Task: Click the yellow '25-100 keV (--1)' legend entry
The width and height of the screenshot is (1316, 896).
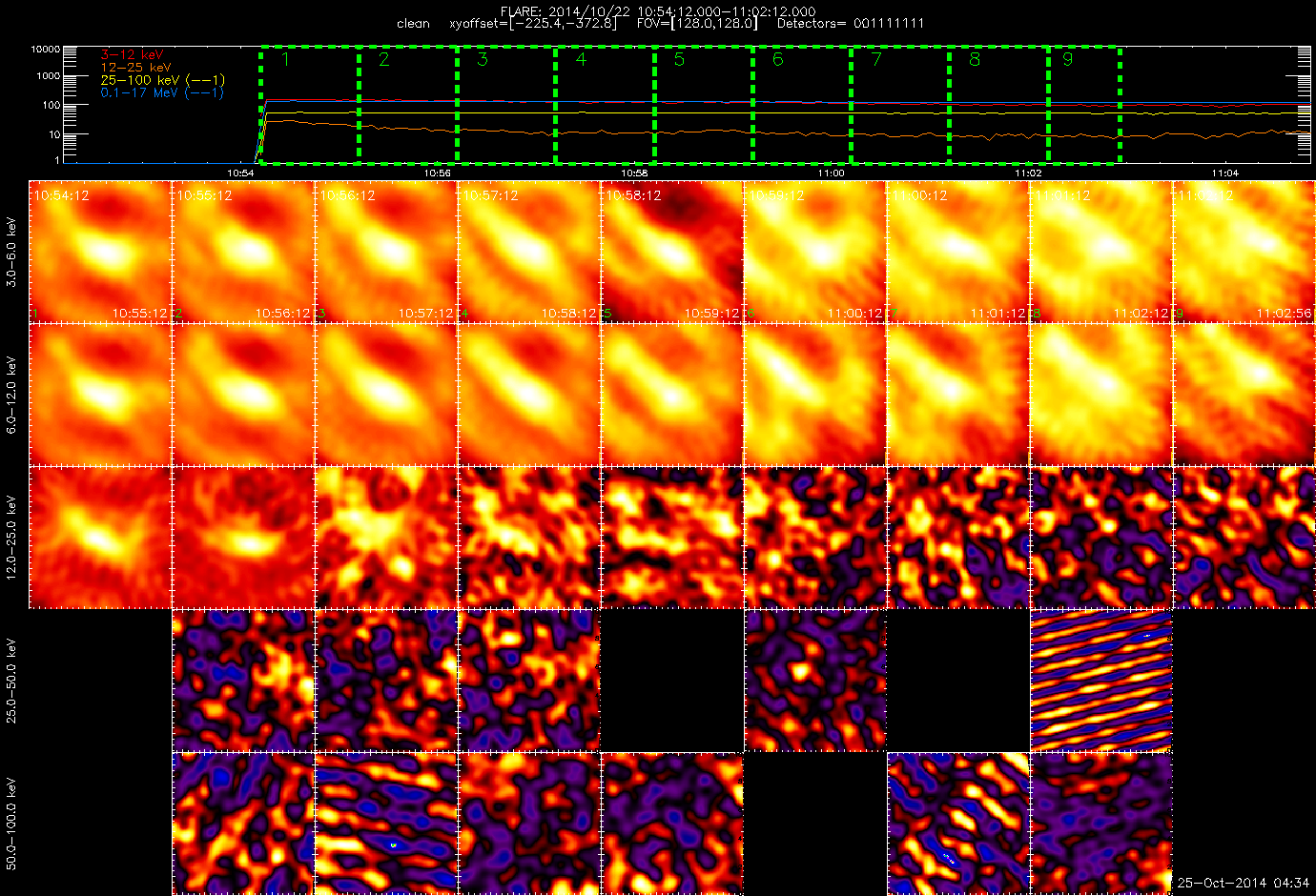Action: point(163,80)
